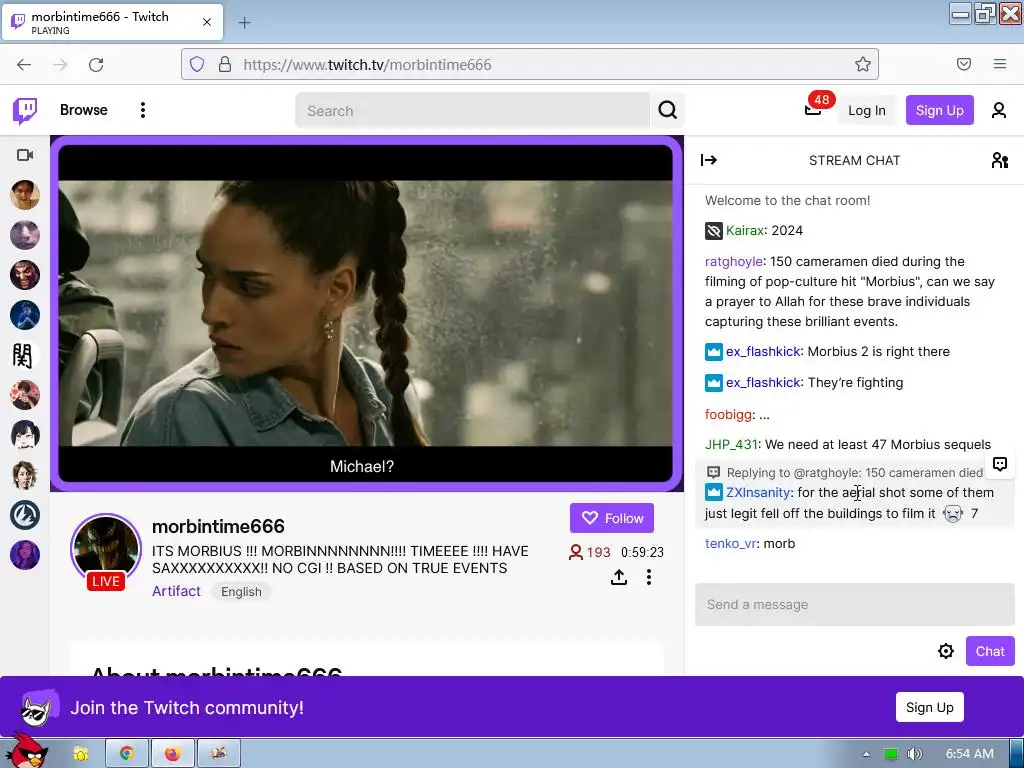The width and height of the screenshot is (1024, 768).
Task: Click the Firefox back arrow
Action: pyautogui.click(x=24, y=64)
